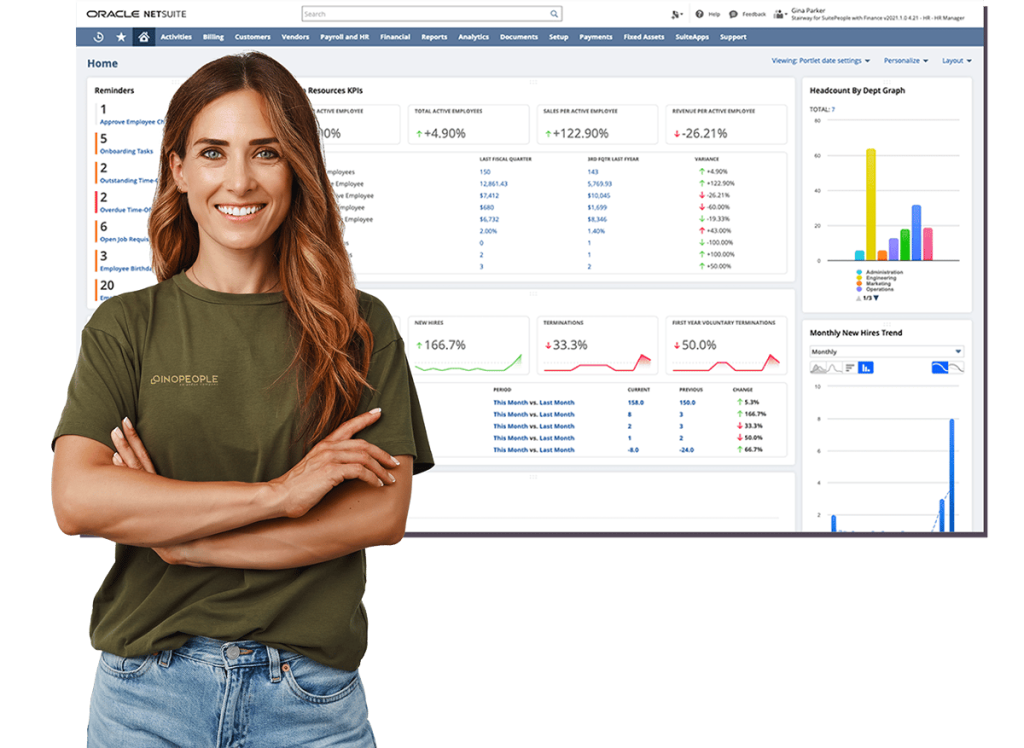Open the Reports menu
The height and width of the screenshot is (748, 1024).
435,36
